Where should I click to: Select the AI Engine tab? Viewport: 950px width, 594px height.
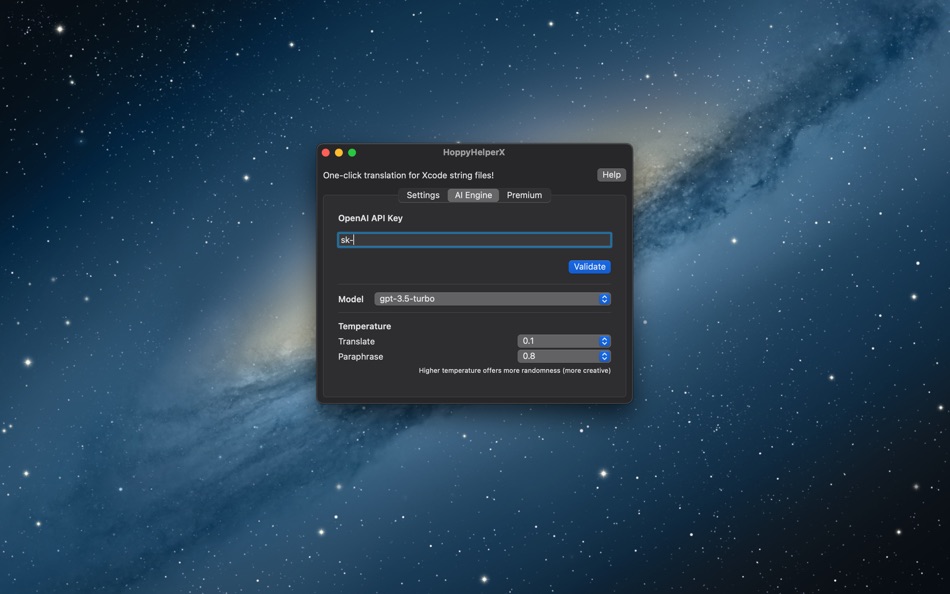point(473,195)
